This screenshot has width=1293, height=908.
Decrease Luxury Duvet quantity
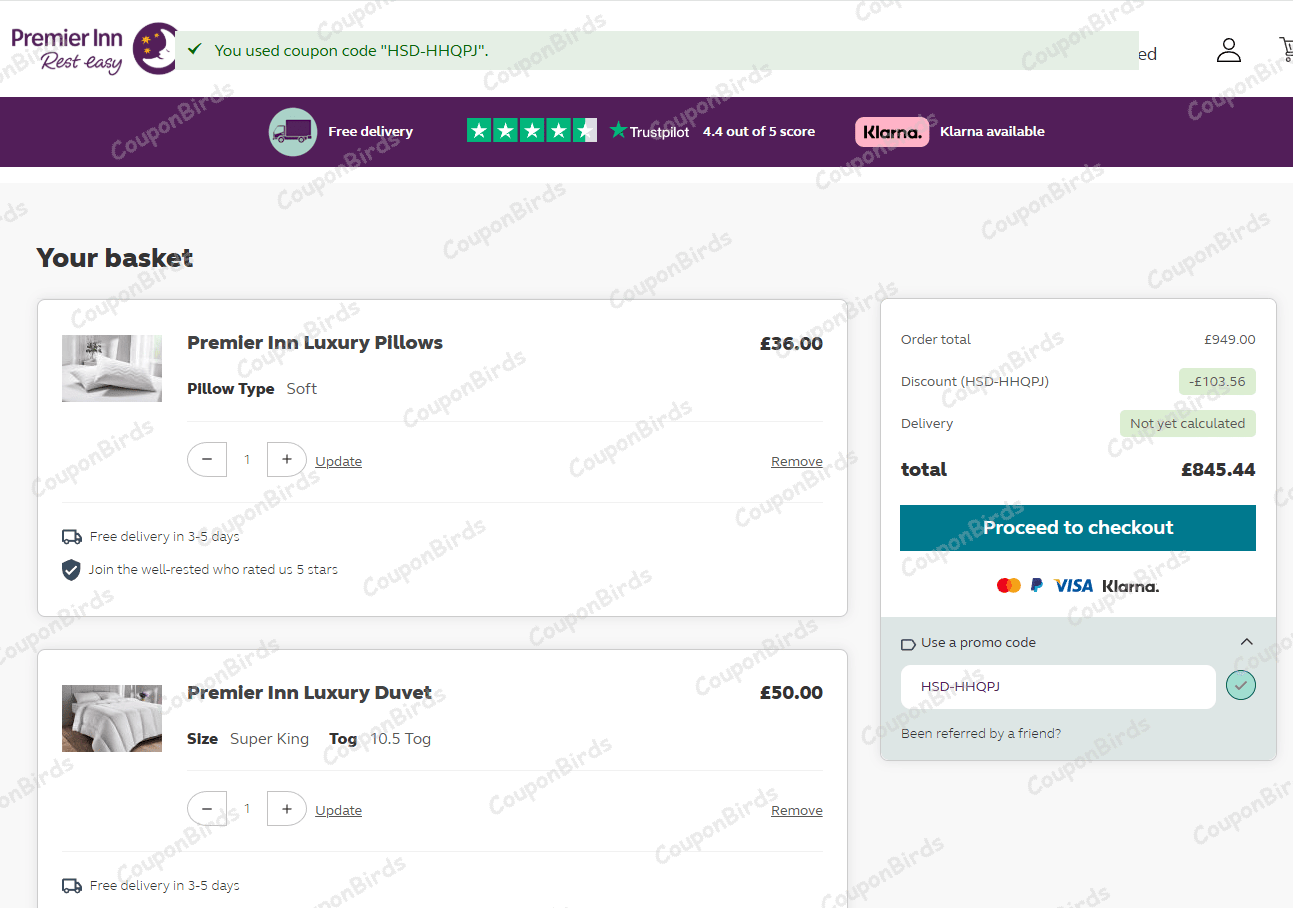[207, 809]
